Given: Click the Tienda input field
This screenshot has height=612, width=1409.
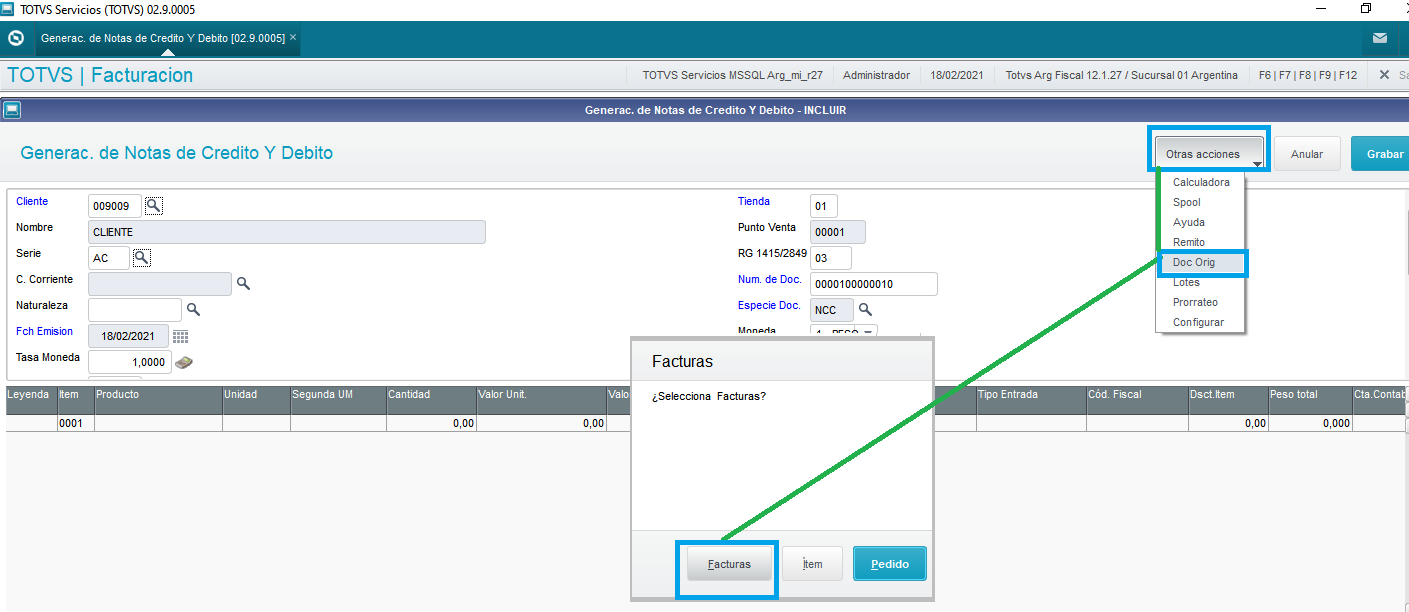Looking at the screenshot, I should click(x=824, y=206).
